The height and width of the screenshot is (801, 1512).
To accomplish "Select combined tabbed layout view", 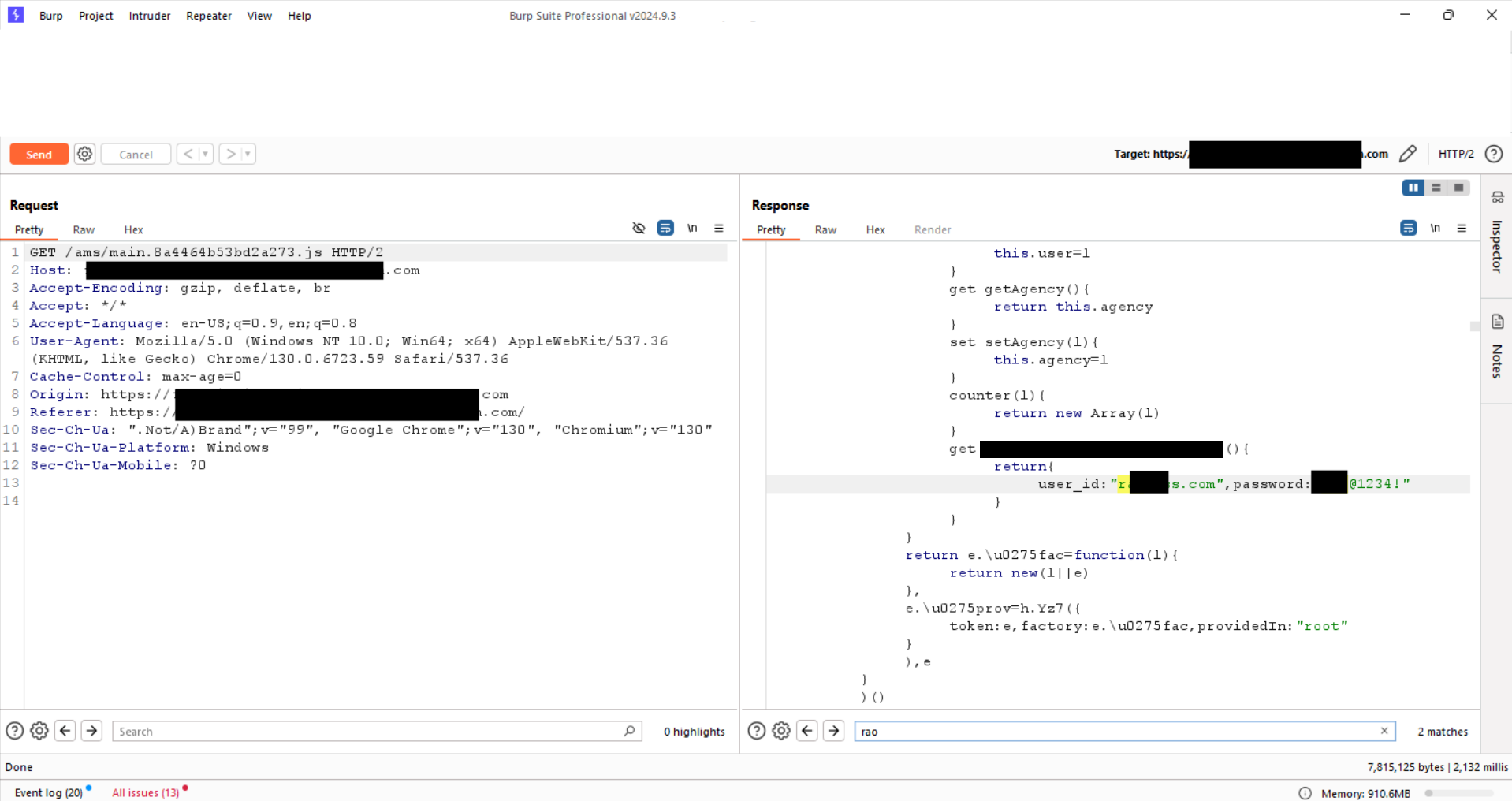I will coord(1458,188).
